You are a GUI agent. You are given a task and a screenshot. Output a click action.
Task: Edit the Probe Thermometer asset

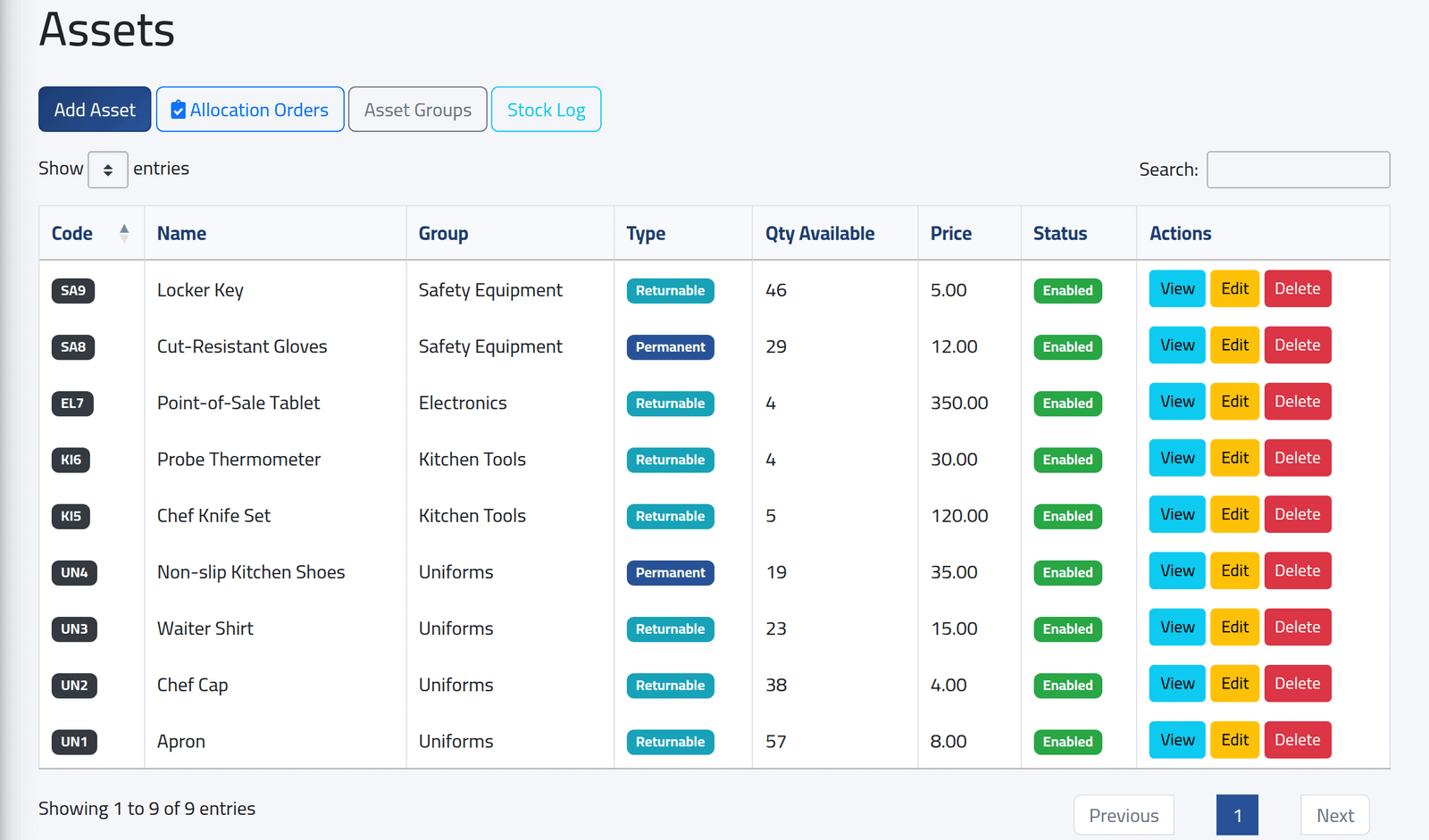click(1235, 458)
